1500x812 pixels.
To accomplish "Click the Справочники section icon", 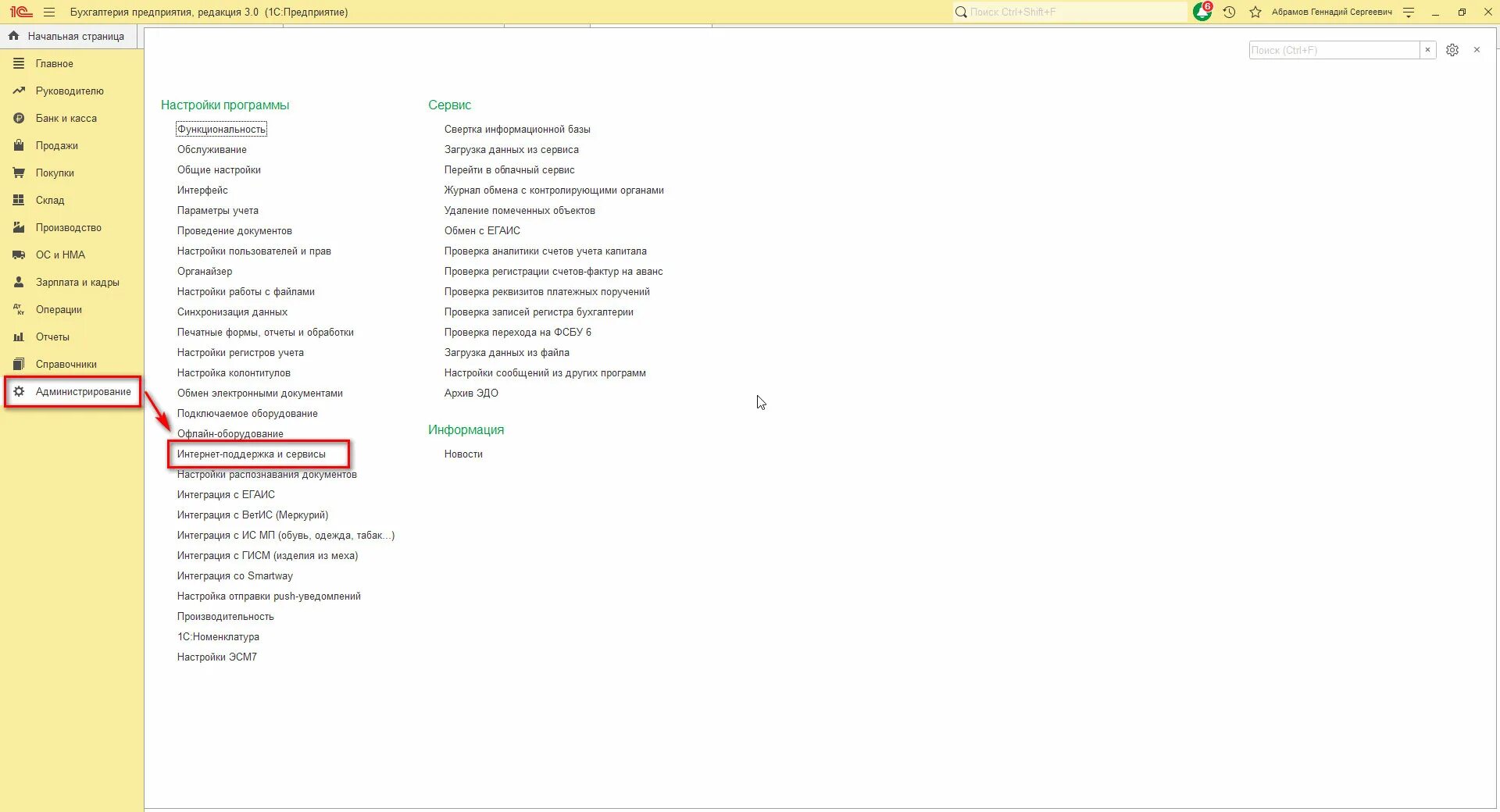I will click(x=19, y=365).
